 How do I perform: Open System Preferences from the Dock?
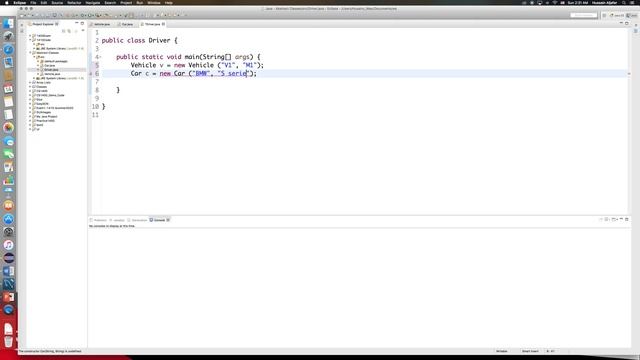pyautogui.click(x=9, y=232)
